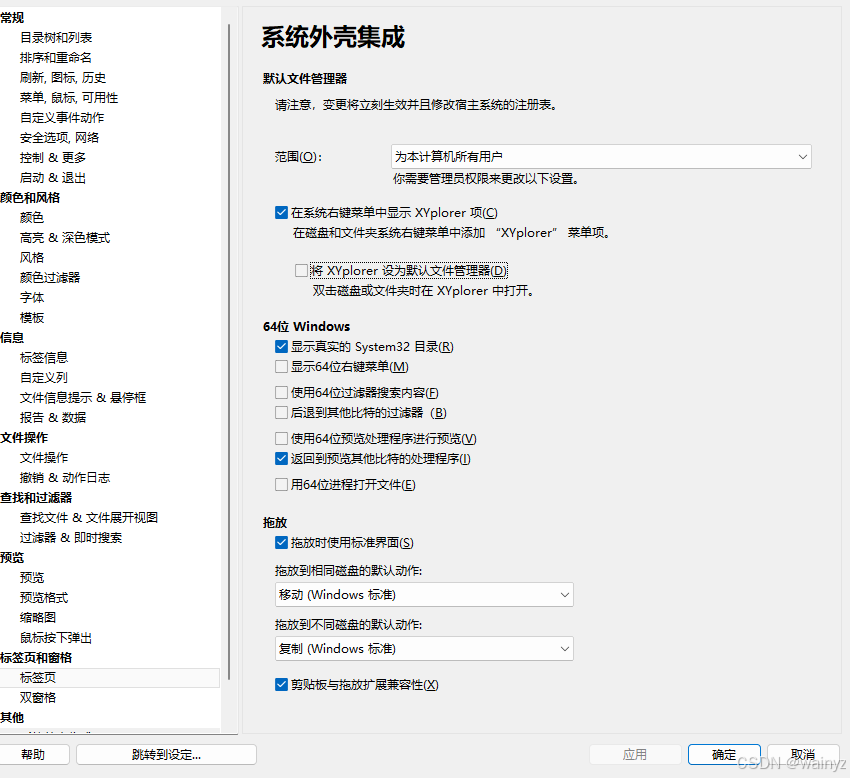Check 用64位进程打开文件 checkbox
This screenshot has width=850, height=778.
point(281,485)
